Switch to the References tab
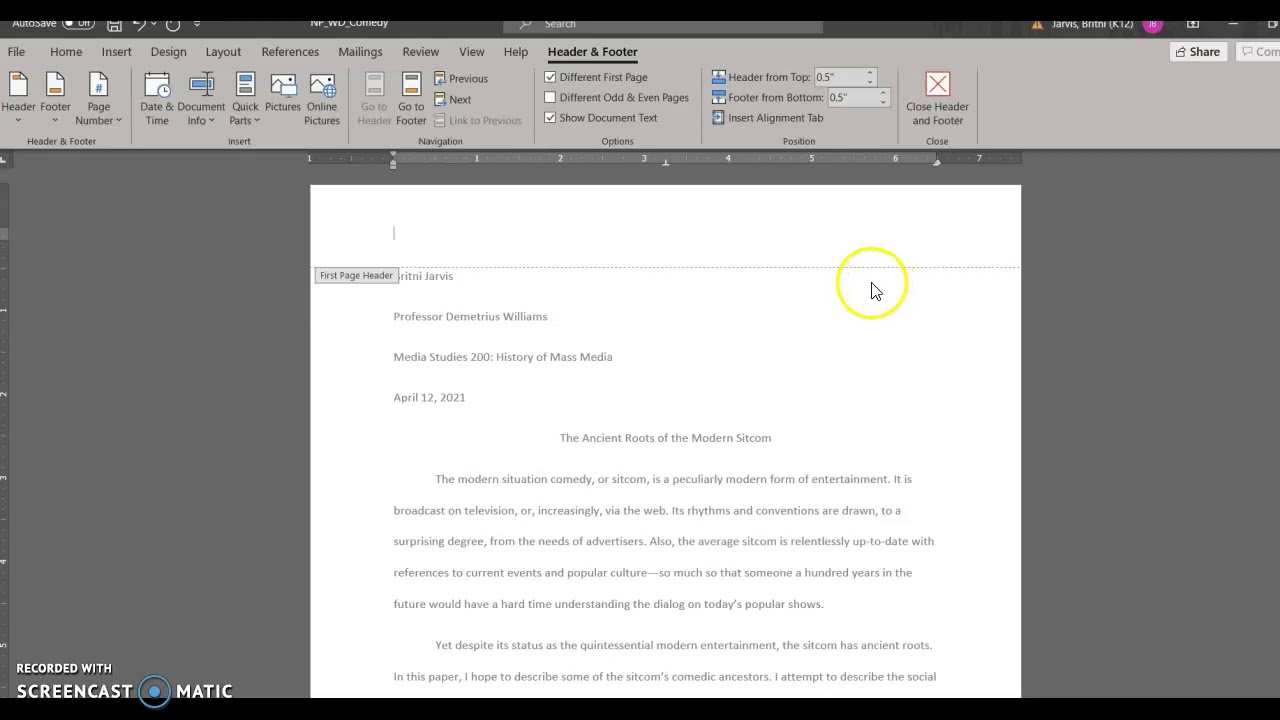This screenshot has width=1280, height=720. pyautogui.click(x=290, y=52)
